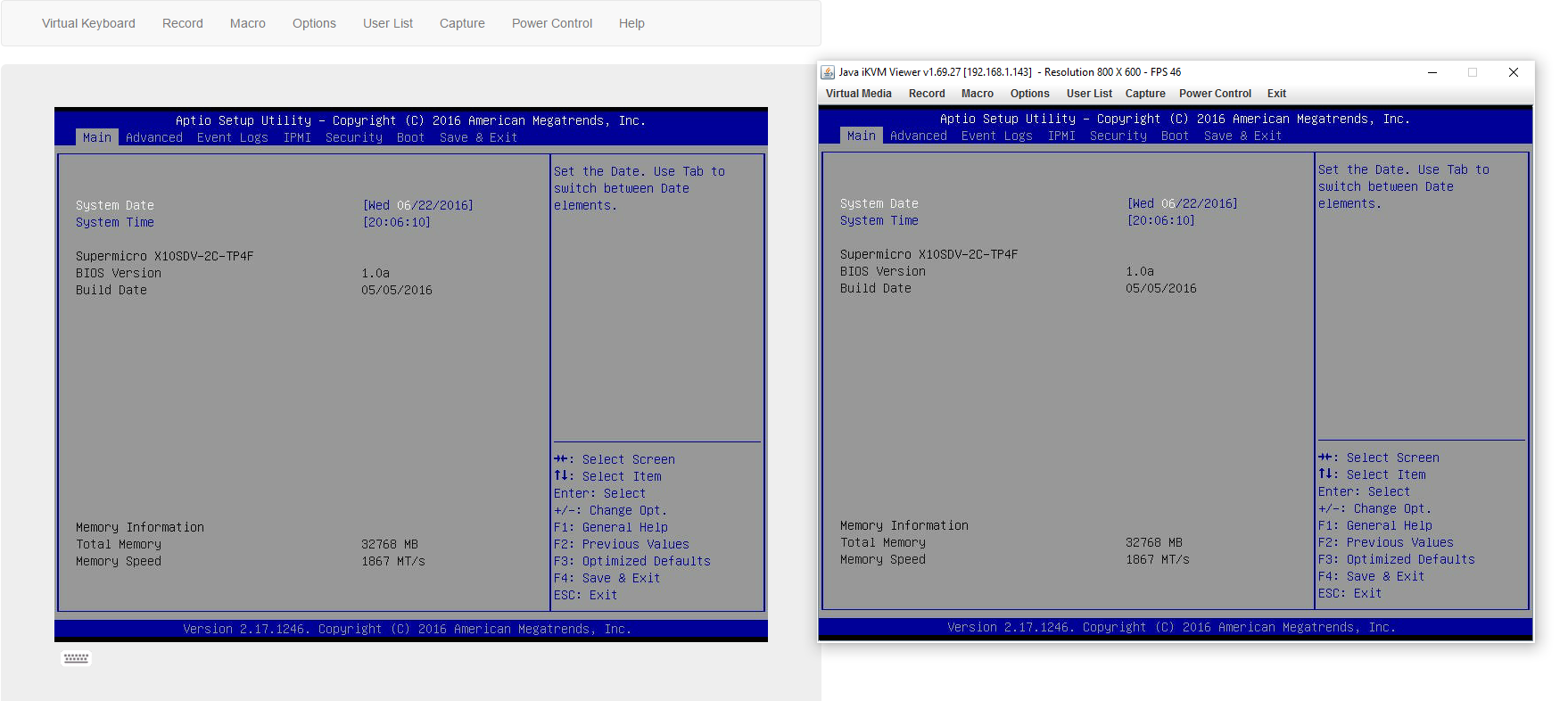Open Security tab in right BIOS screen
The image size is (1568, 701).
1118,136
